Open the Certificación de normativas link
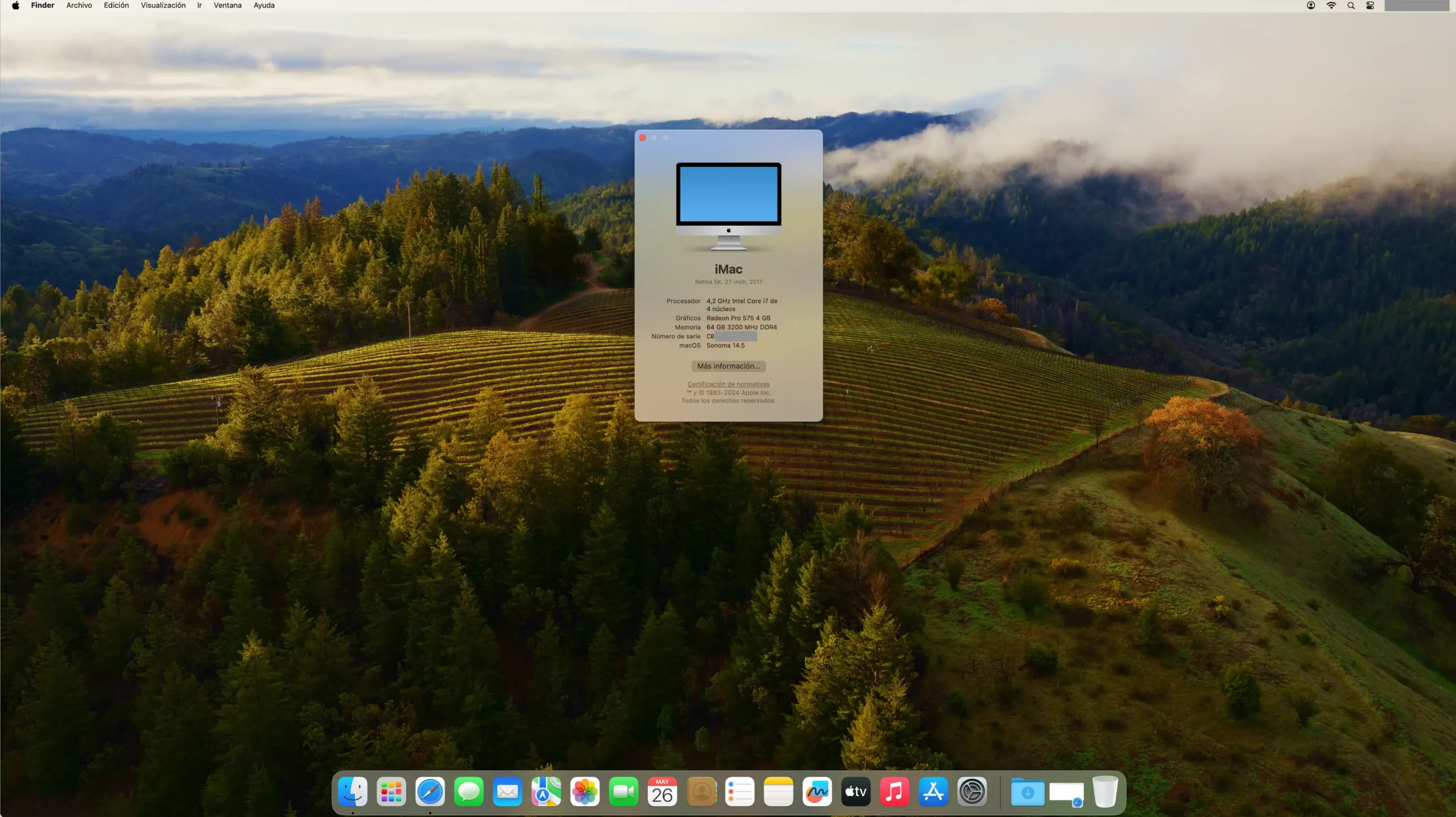 [729, 384]
